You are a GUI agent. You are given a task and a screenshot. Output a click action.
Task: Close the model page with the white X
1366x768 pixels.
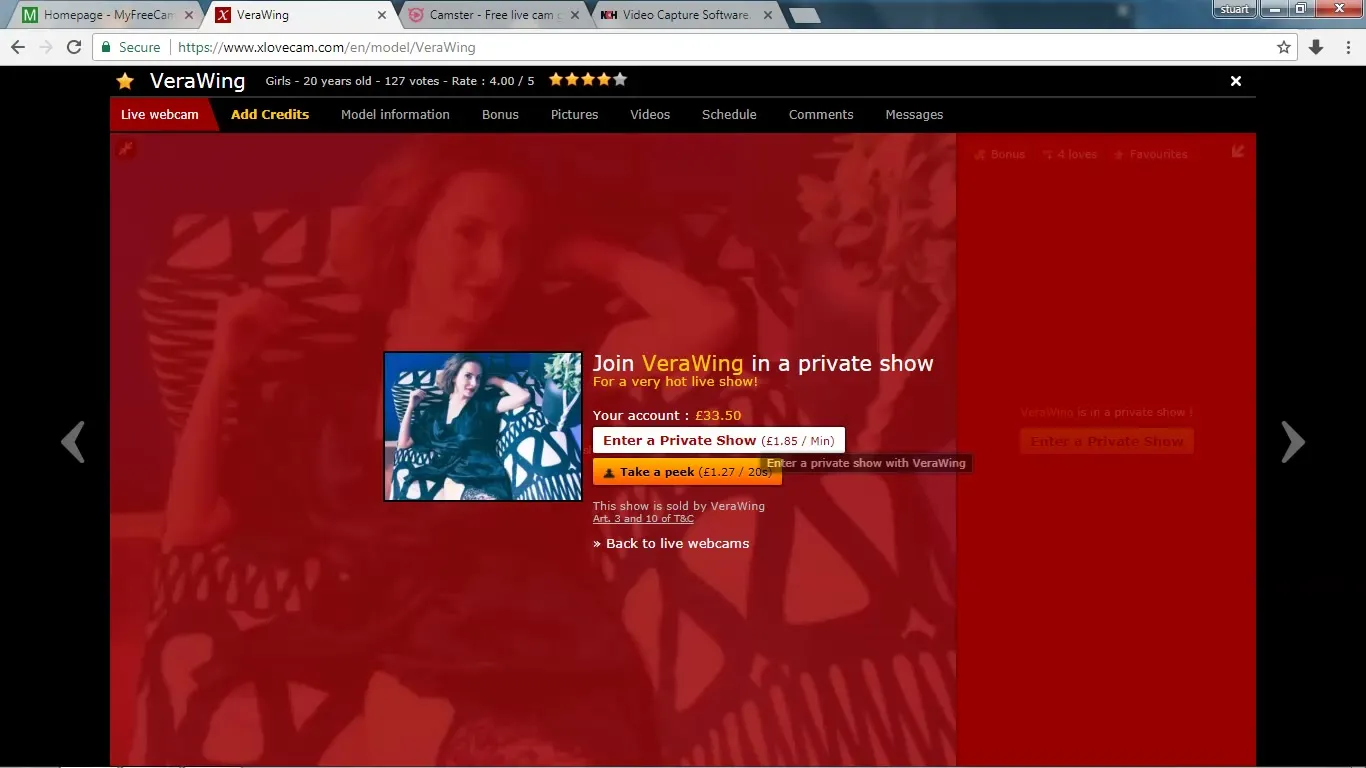[x=1236, y=81]
